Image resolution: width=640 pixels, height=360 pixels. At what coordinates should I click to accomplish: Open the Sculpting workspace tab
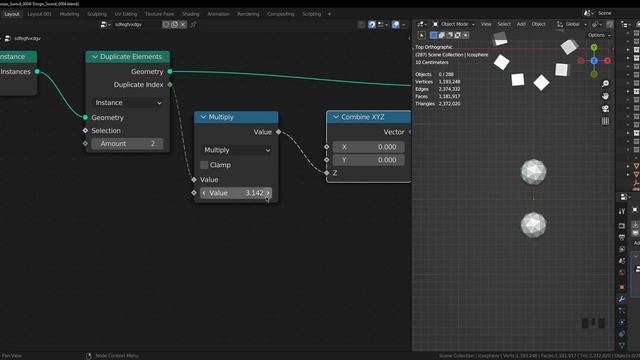click(97, 14)
